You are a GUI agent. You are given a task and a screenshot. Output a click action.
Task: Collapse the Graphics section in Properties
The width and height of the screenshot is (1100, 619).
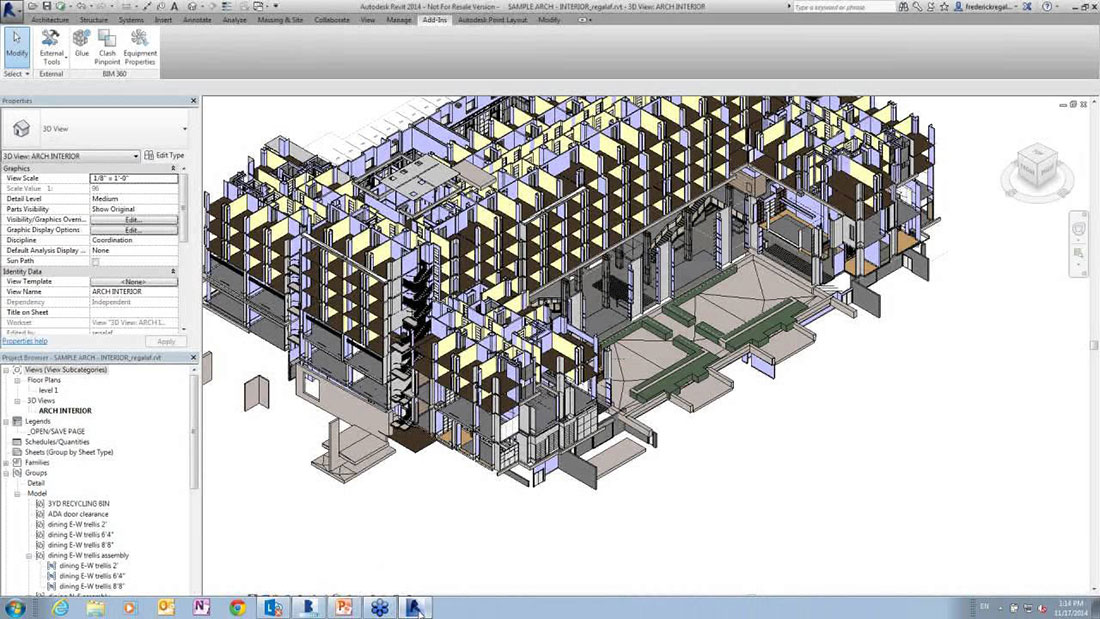tap(173, 168)
